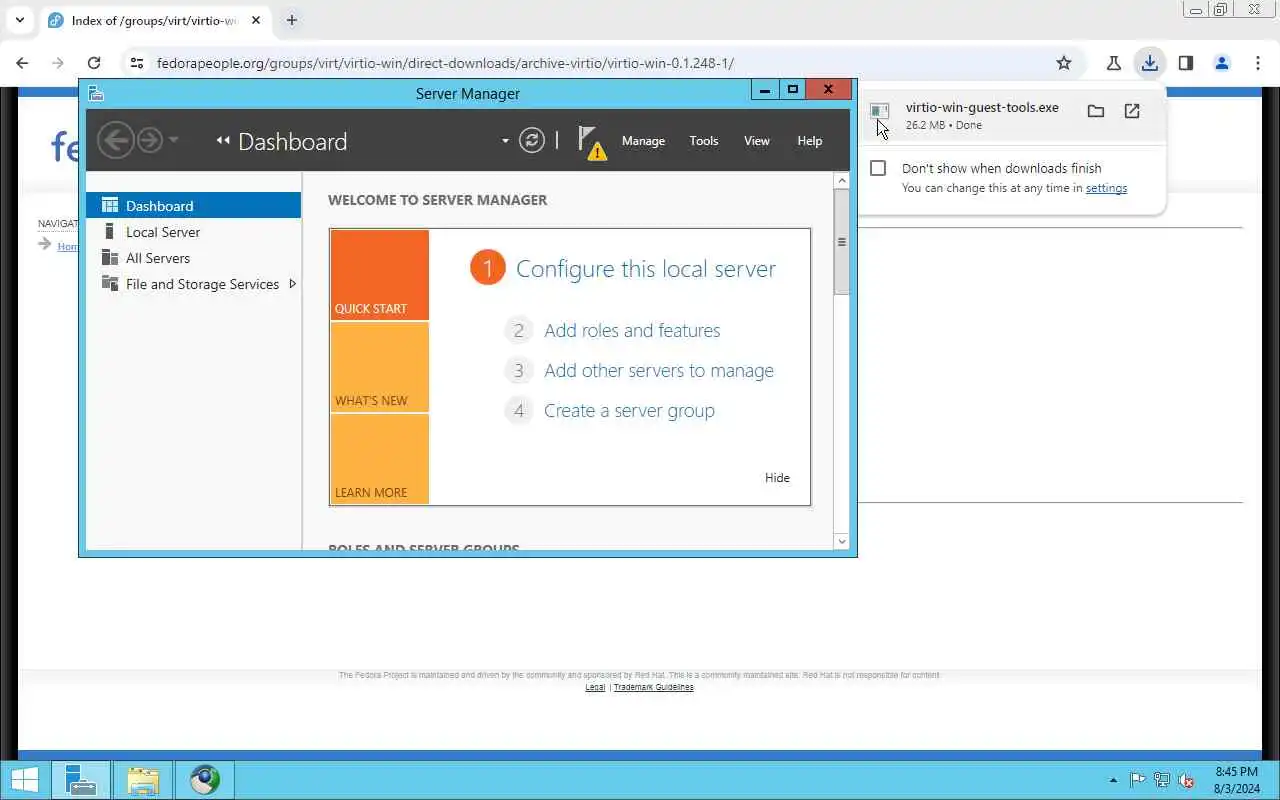Click the Trademark Guidelines footer link
The width and height of the screenshot is (1280, 800).
coord(653,687)
